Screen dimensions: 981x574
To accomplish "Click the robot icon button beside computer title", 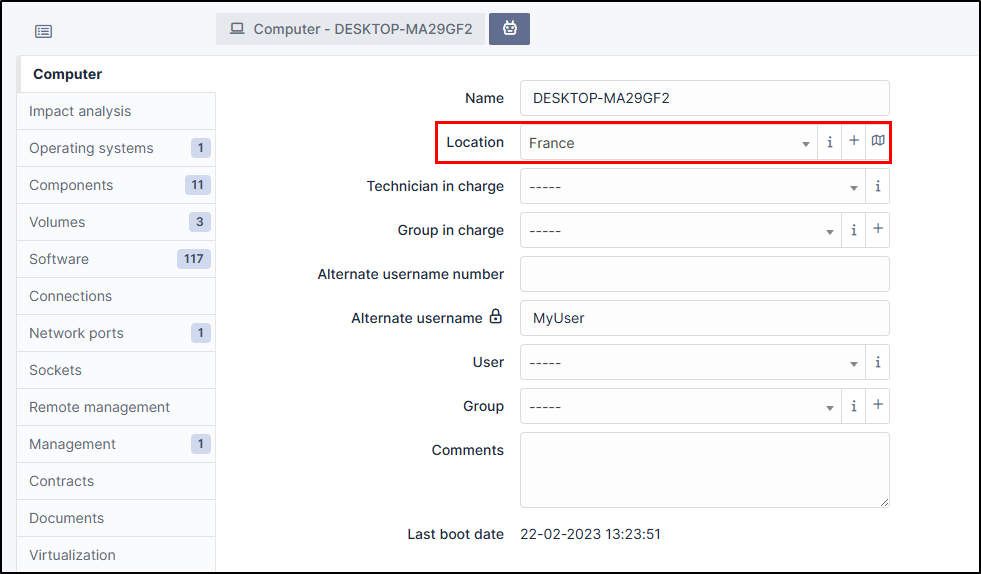I will [510, 29].
